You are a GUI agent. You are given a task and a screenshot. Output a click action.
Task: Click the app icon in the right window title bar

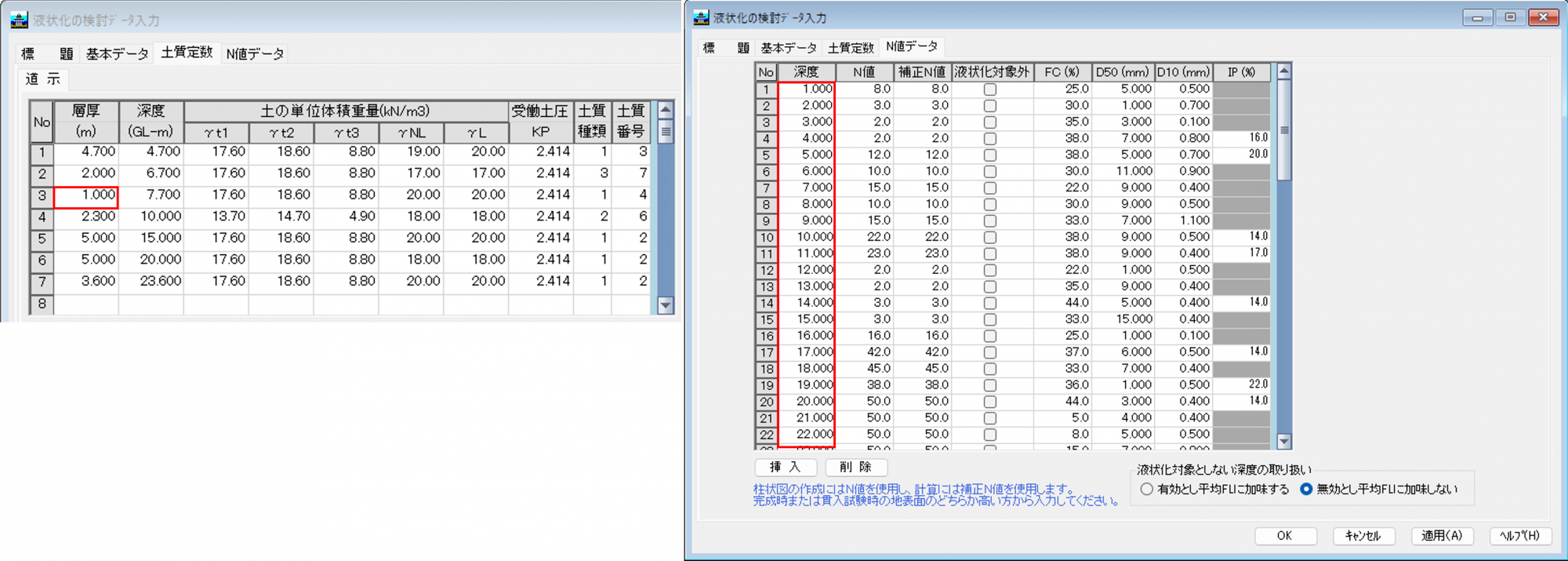pyautogui.click(x=701, y=17)
